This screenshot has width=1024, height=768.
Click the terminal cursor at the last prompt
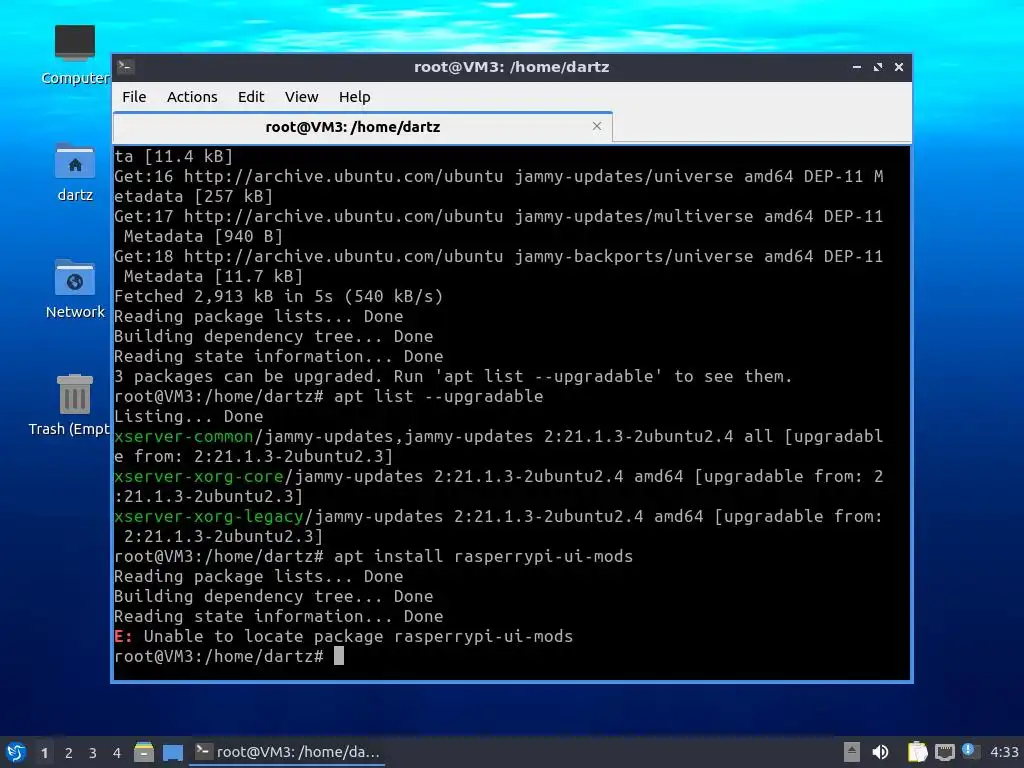pos(339,656)
